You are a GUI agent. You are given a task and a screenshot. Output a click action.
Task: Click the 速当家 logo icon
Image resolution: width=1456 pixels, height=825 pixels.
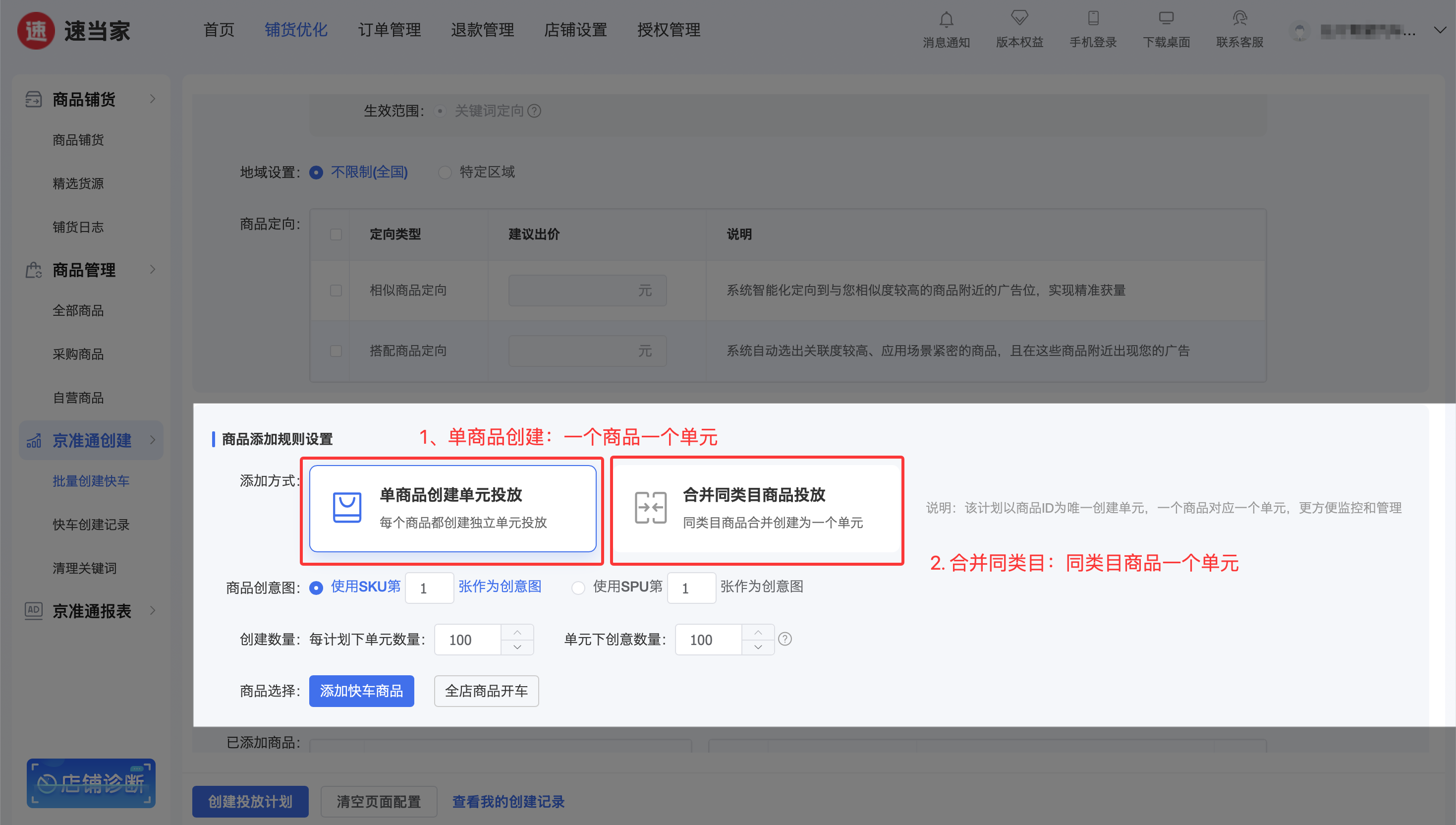36,31
